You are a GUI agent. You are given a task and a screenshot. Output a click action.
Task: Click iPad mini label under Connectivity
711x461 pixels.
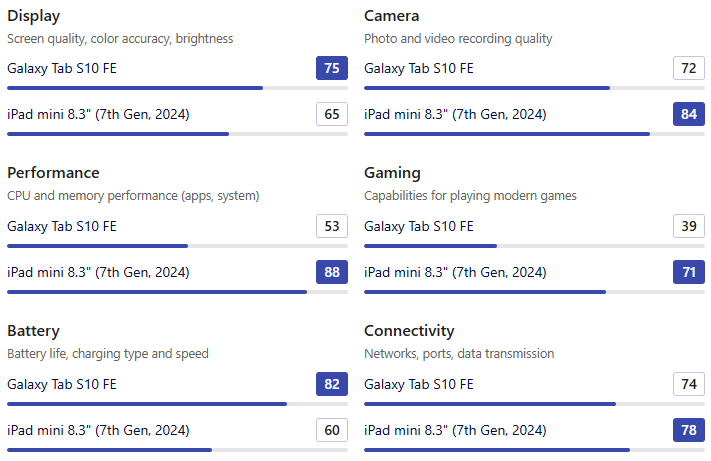coord(455,430)
